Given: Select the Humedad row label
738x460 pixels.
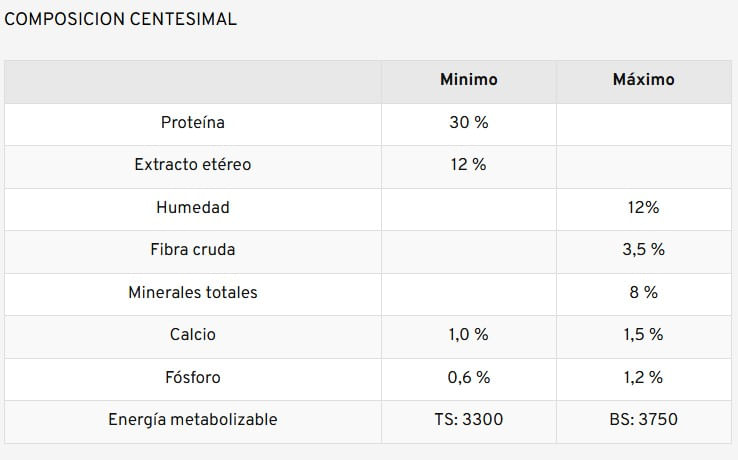Looking at the screenshot, I should 193,208.
